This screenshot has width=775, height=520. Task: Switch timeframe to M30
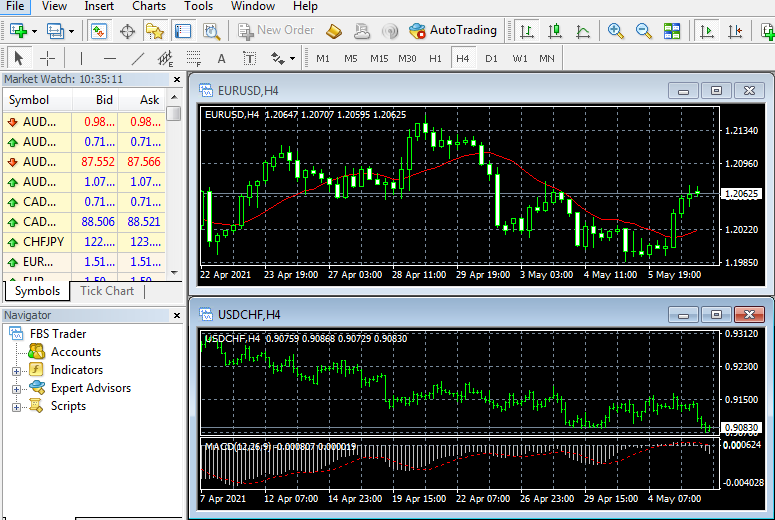click(x=407, y=58)
